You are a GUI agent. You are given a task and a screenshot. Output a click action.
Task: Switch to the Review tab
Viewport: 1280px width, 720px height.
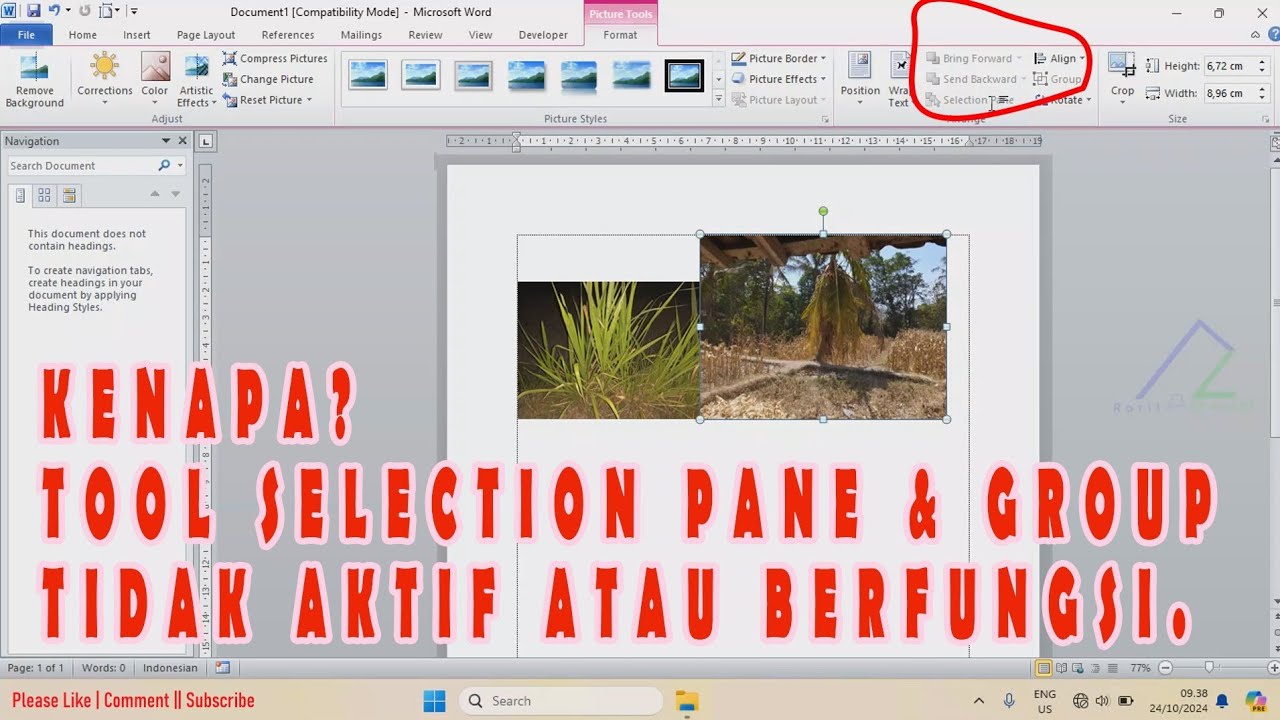point(425,35)
